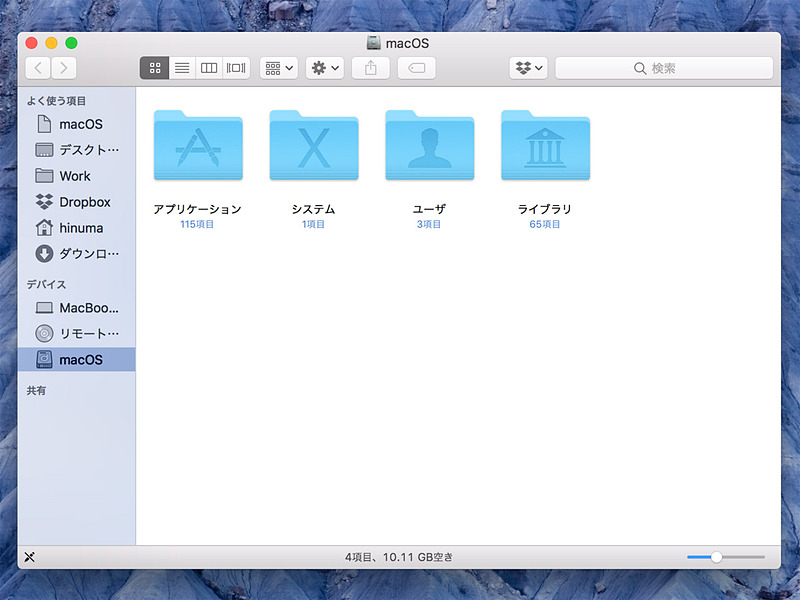Image resolution: width=800 pixels, height=600 pixels.
Task: Click the macOS disk icon in title bar
Action: [x=373, y=43]
